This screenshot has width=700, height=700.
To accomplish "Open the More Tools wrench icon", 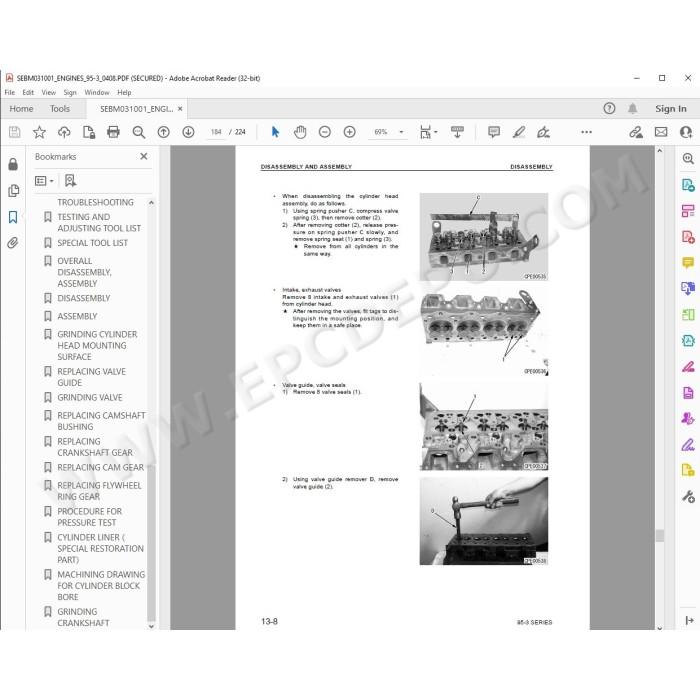I will (x=688, y=496).
